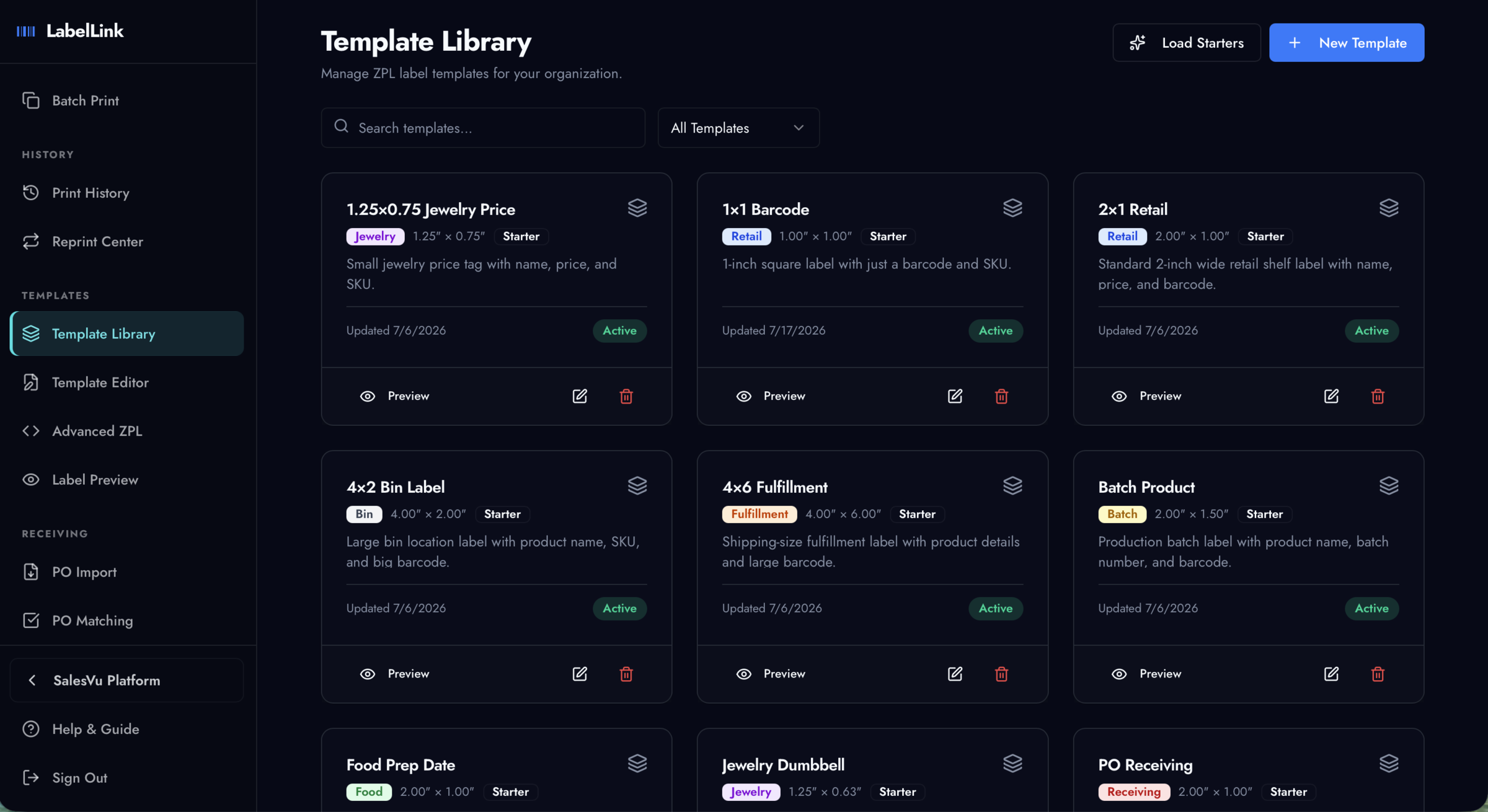Open Advanced ZPL section
The image size is (1488, 812).
127,431
